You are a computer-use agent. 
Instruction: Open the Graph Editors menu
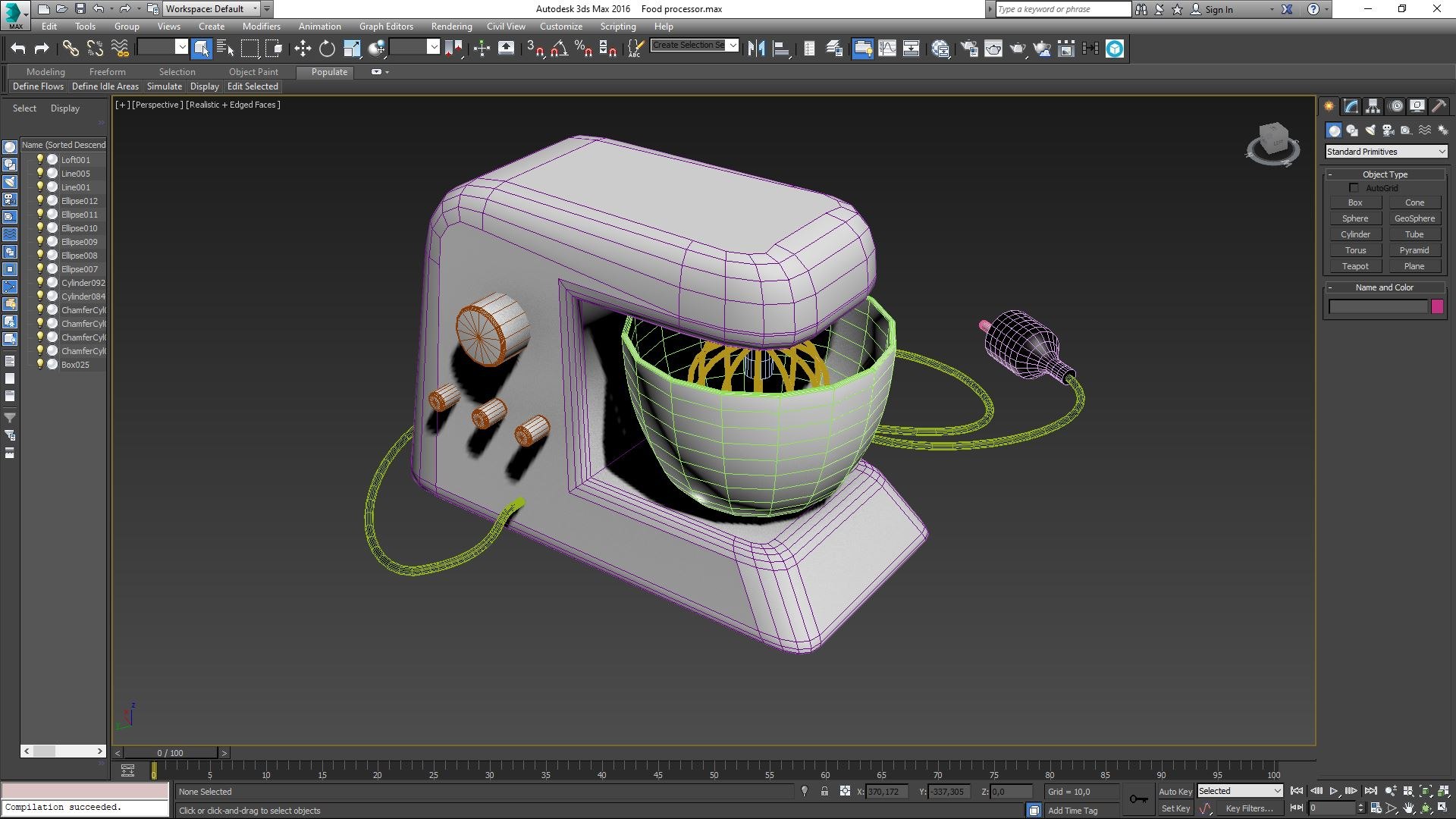386,27
